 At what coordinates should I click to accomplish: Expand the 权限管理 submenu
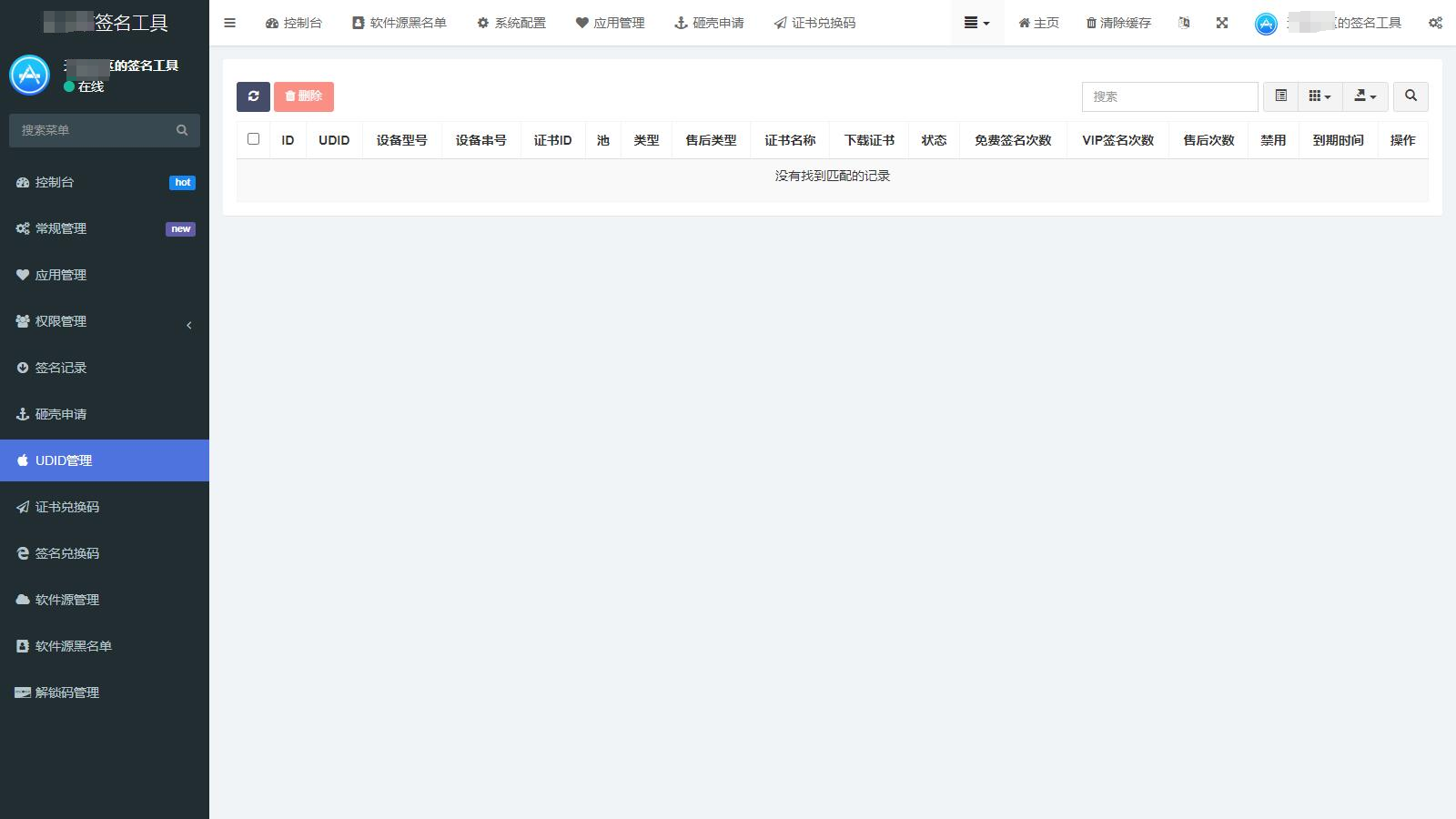point(61,321)
